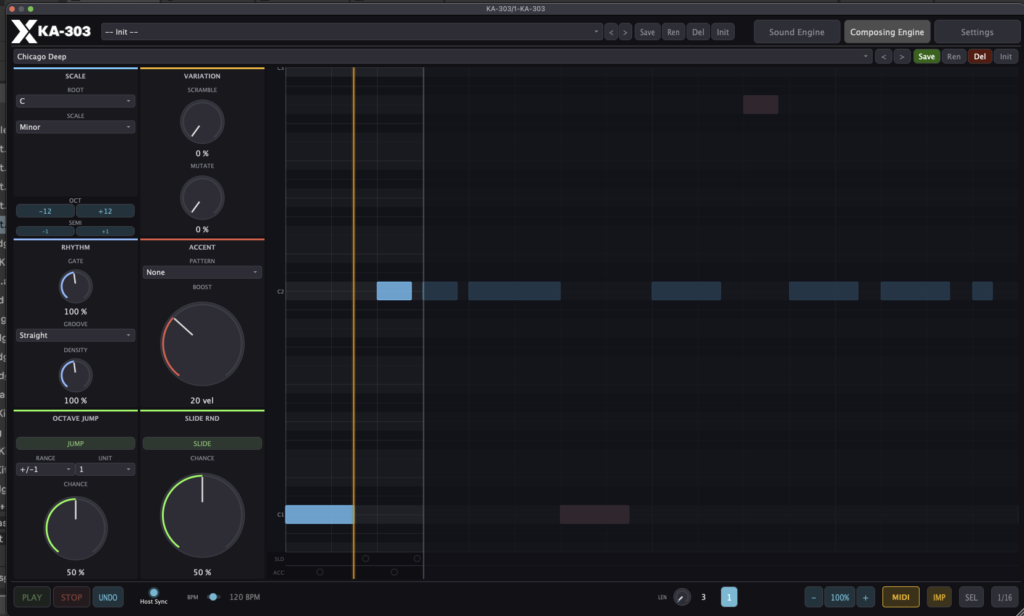Viewport: 1024px width, 616px height.
Task: Go to previous preset in top bar
Action: (x=611, y=31)
